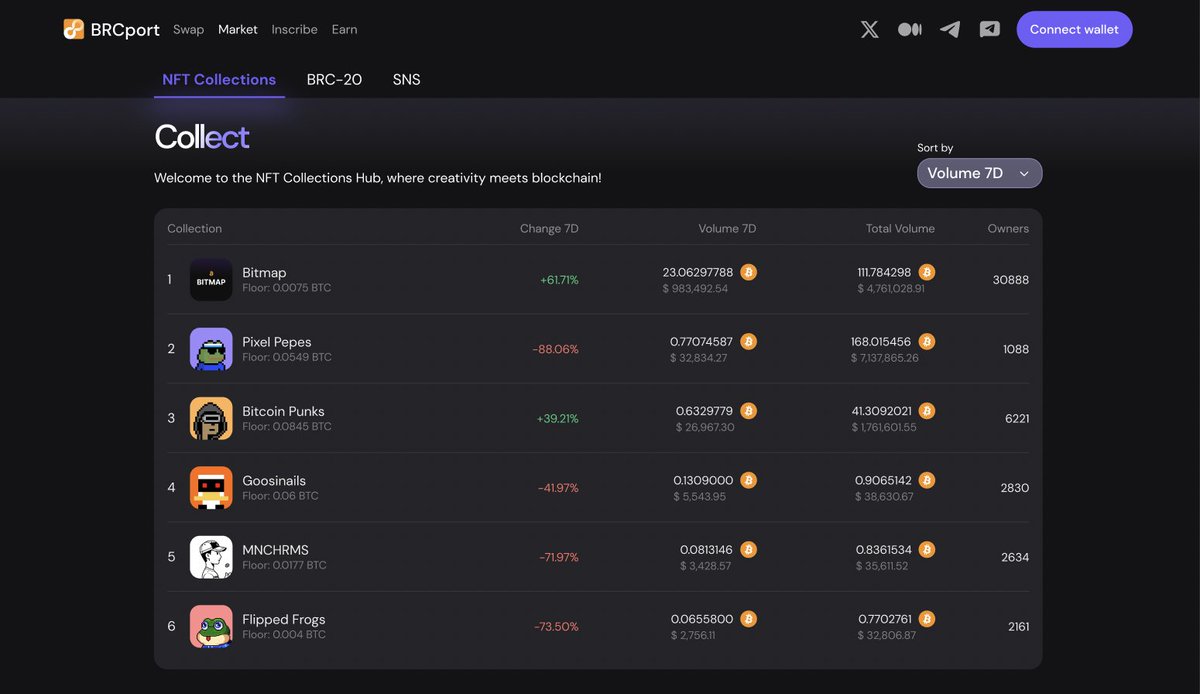Viewport: 1200px width, 694px height.
Task: Open the Inscribe nav item
Action: 295,29
